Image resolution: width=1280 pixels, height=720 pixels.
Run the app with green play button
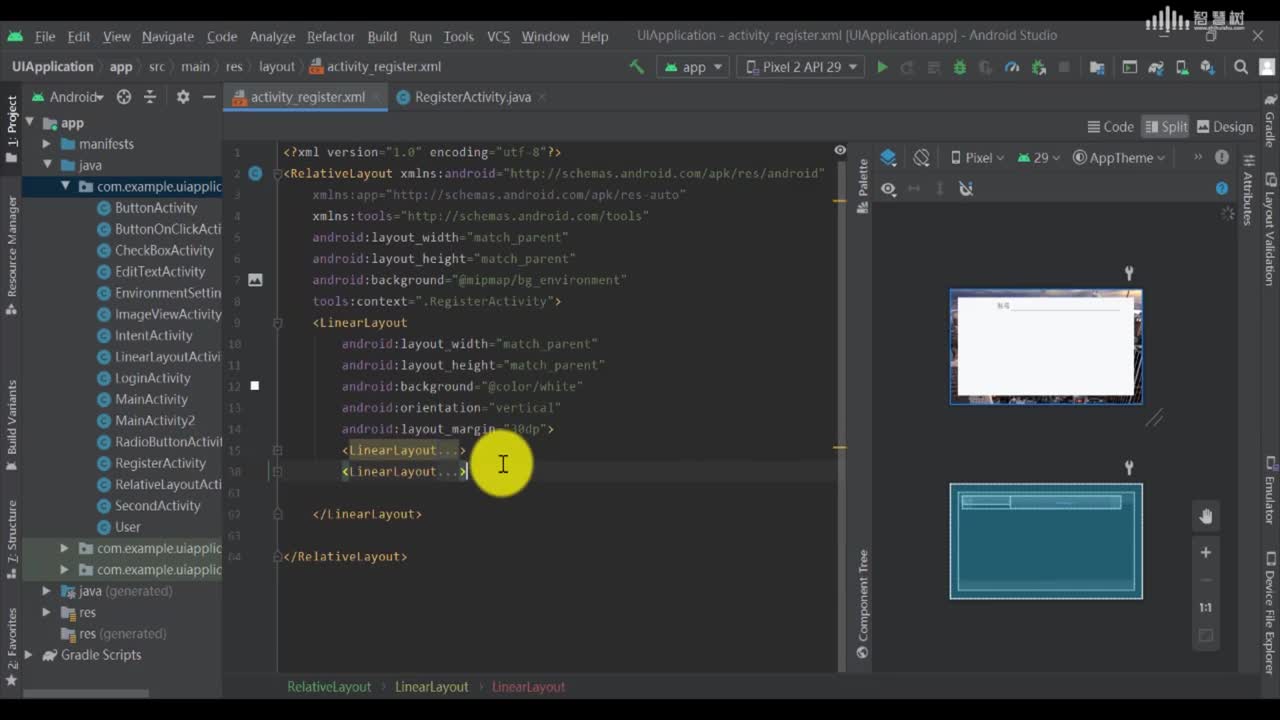tap(882, 67)
